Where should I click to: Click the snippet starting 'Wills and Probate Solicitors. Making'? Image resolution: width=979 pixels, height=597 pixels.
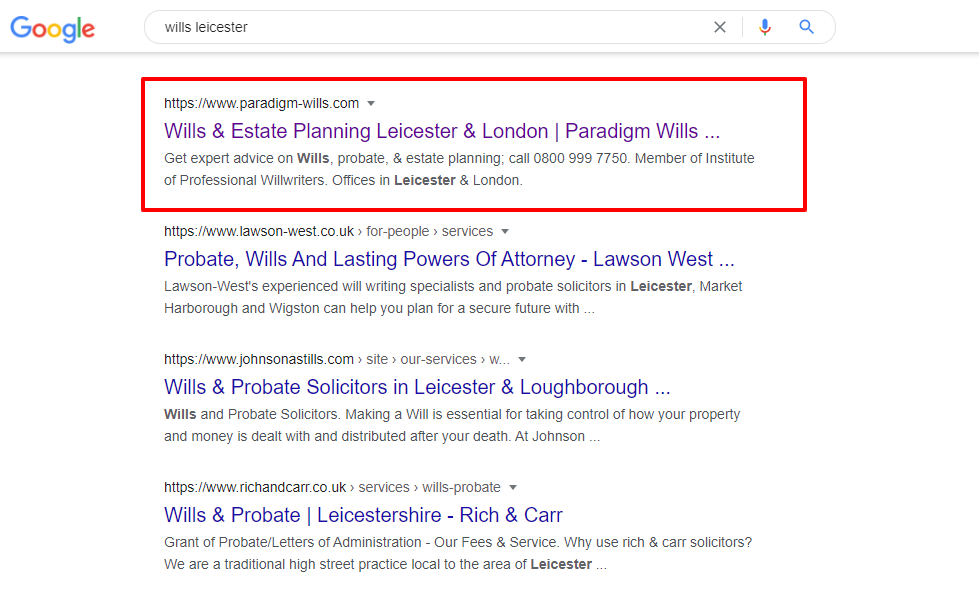pos(452,425)
